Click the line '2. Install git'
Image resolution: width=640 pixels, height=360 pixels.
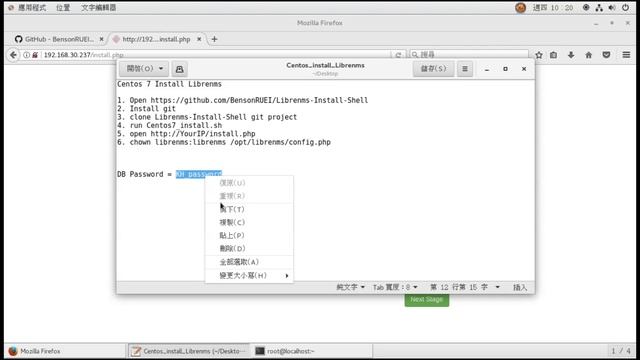146,109
